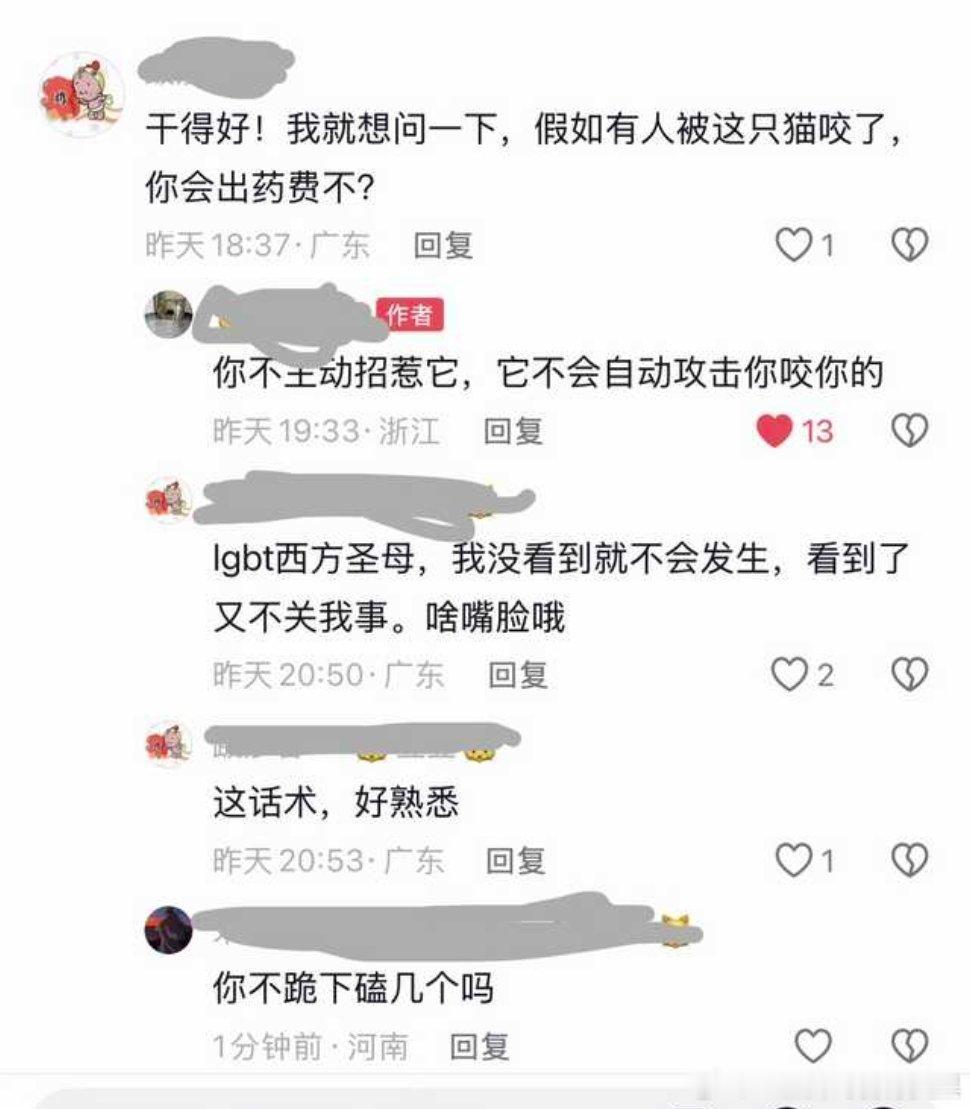Screen dimensions: 970x1109
Task: Dislike the comment posted at 昨天 20:50
Action: coord(909,674)
